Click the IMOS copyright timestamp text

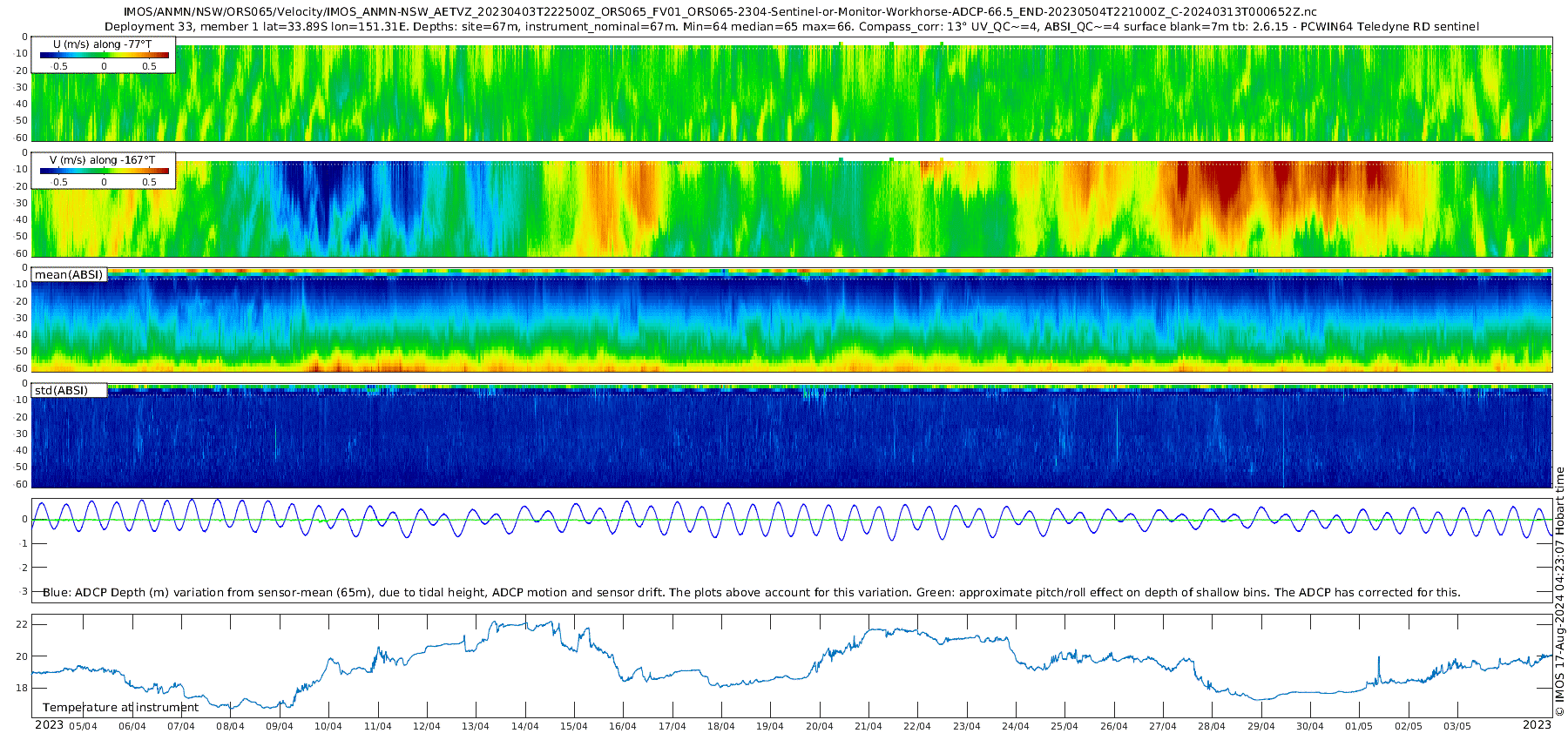point(1559,592)
